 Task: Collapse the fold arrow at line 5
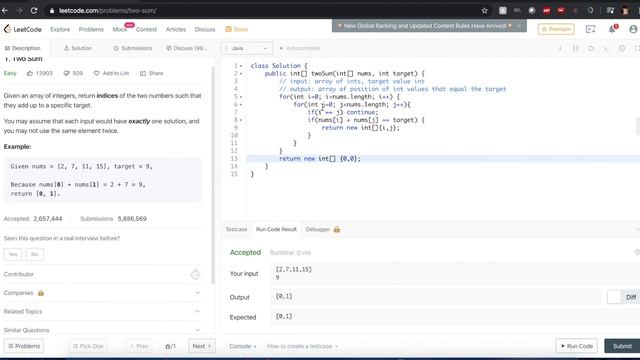click(241, 97)
